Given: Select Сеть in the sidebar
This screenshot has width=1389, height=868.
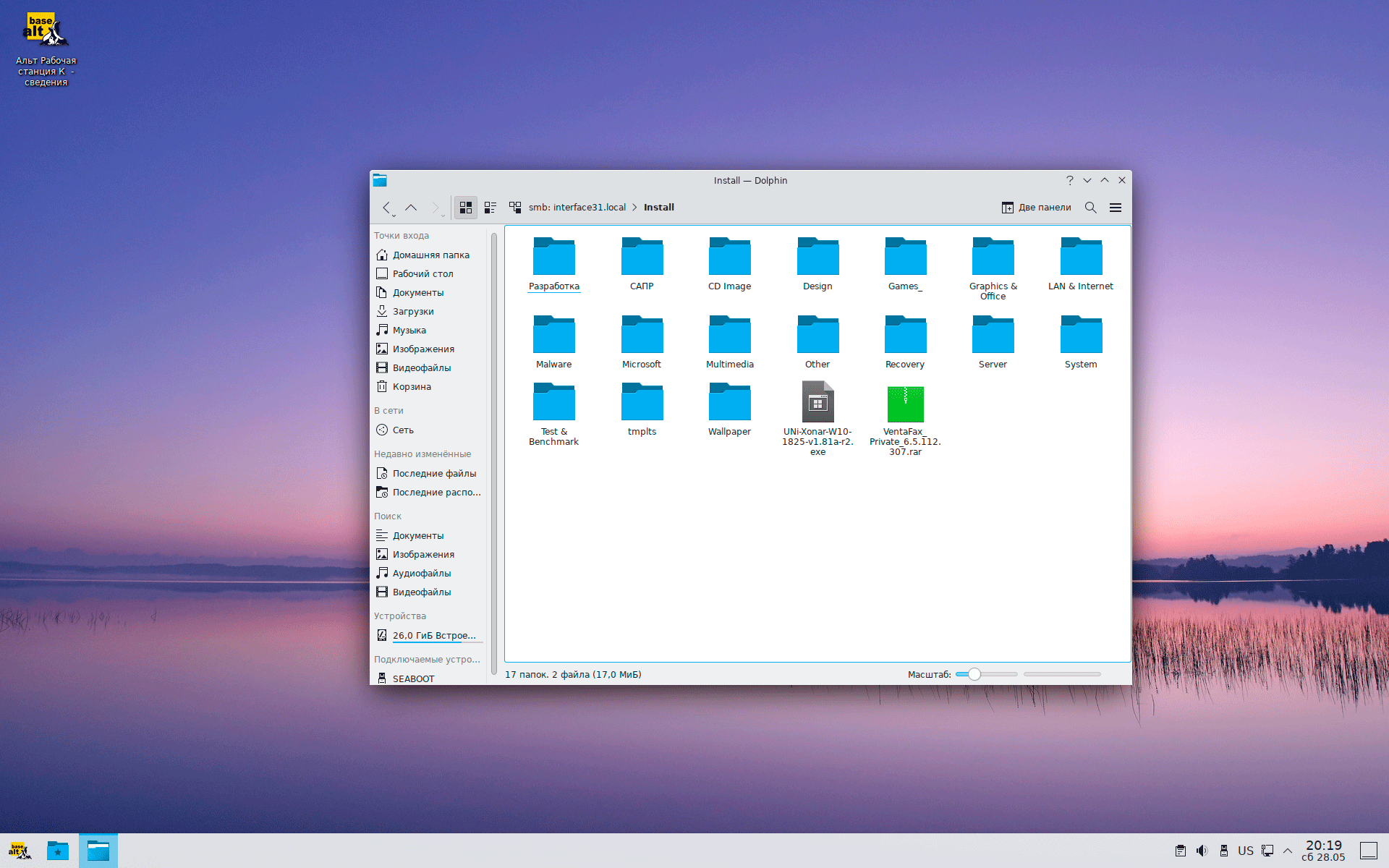Looking at the screenshot, I should tap(402, 430).
